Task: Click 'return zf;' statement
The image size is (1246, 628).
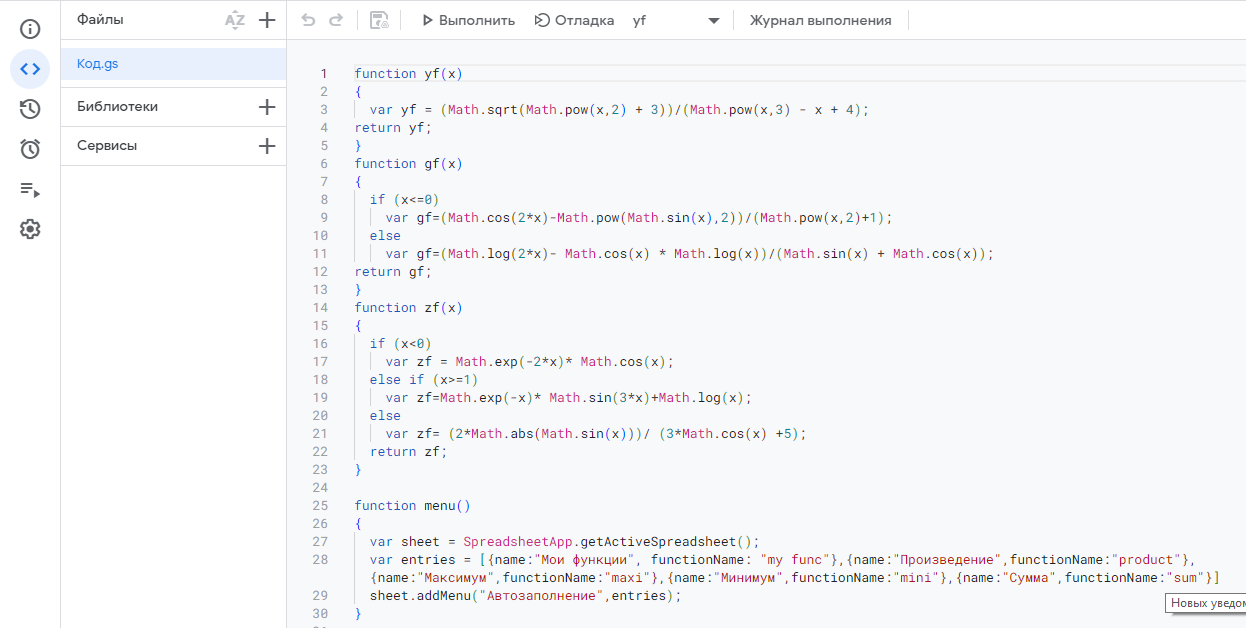Action: coord(408,452)
